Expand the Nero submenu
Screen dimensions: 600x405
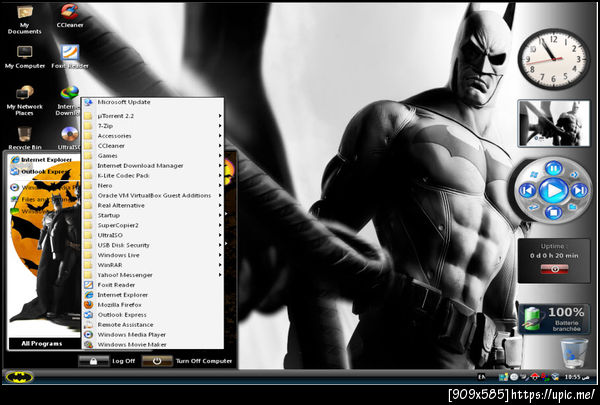(x=153, y=185)
